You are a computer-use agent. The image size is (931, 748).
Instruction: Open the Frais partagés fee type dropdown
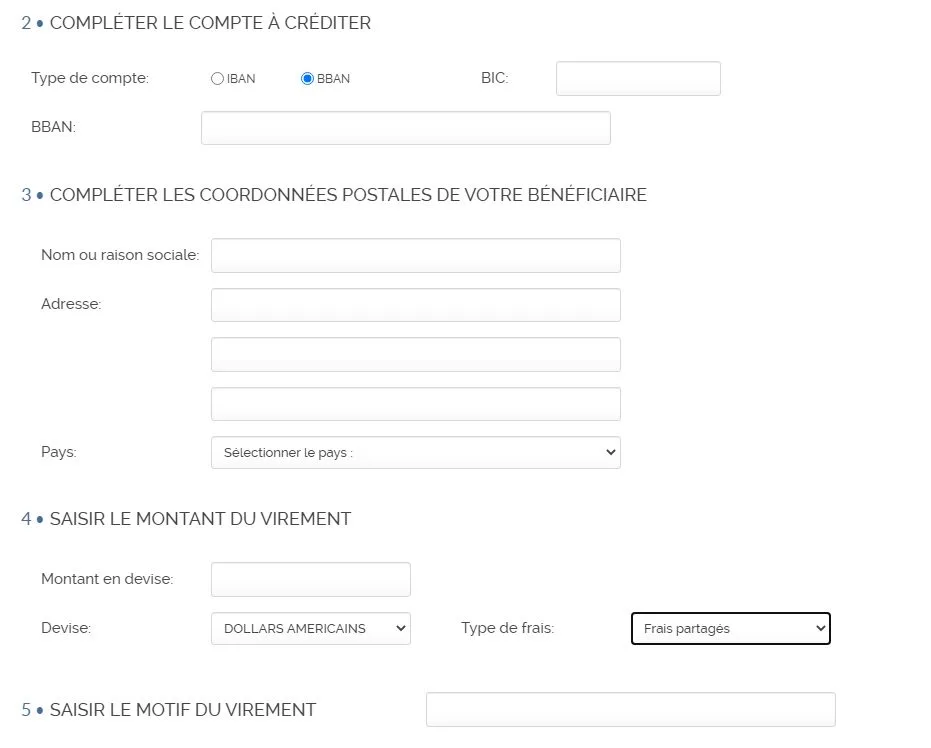[730, 629]
